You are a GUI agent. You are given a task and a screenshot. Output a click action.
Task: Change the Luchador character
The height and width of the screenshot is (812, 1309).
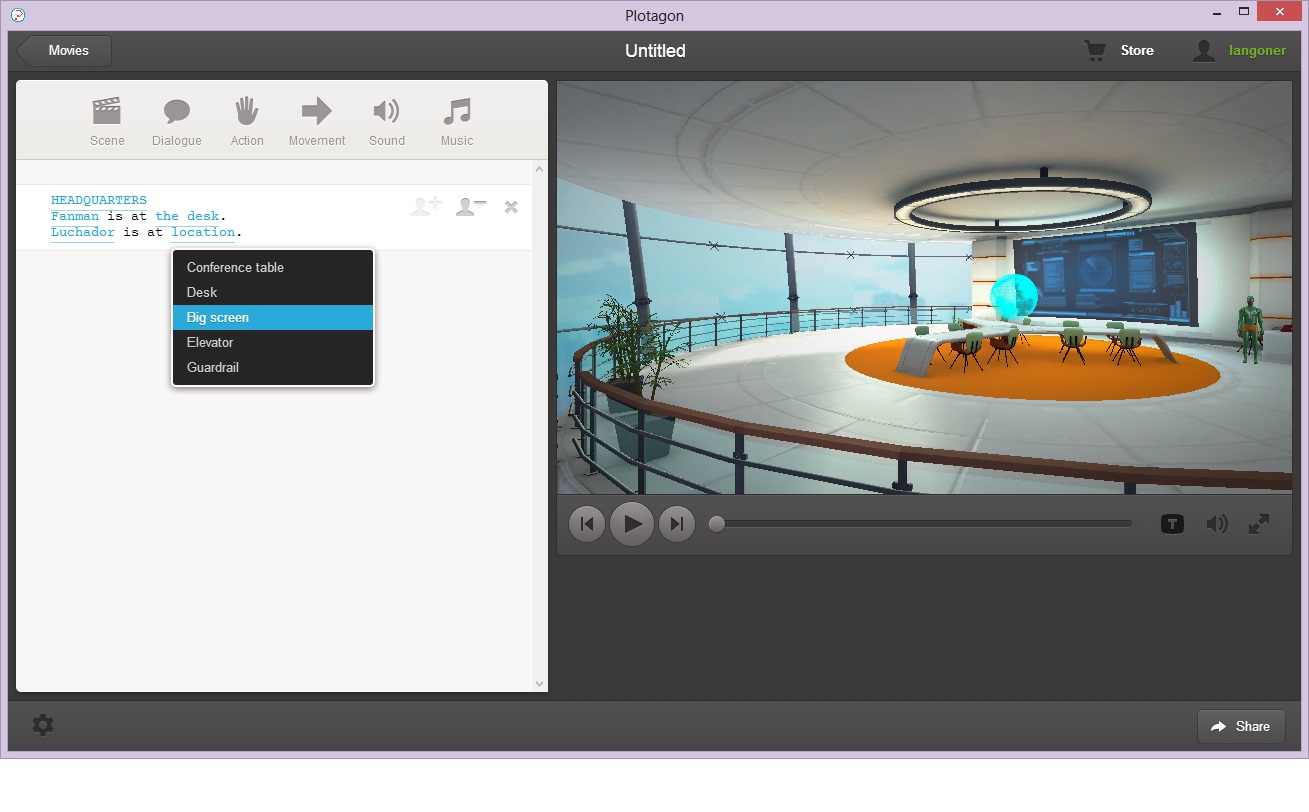click(83, 232)
